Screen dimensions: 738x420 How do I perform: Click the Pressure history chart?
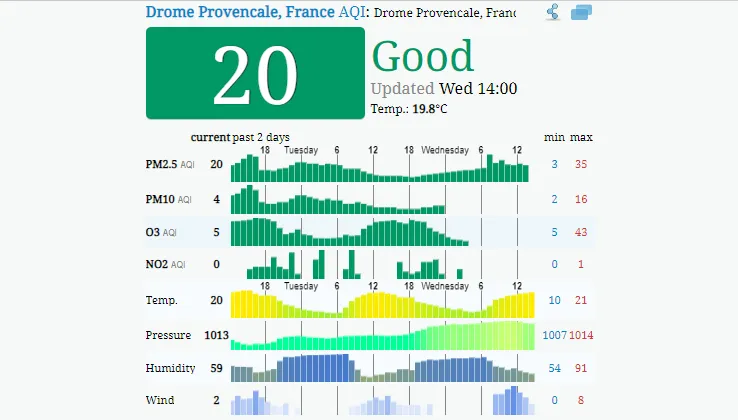380,336
